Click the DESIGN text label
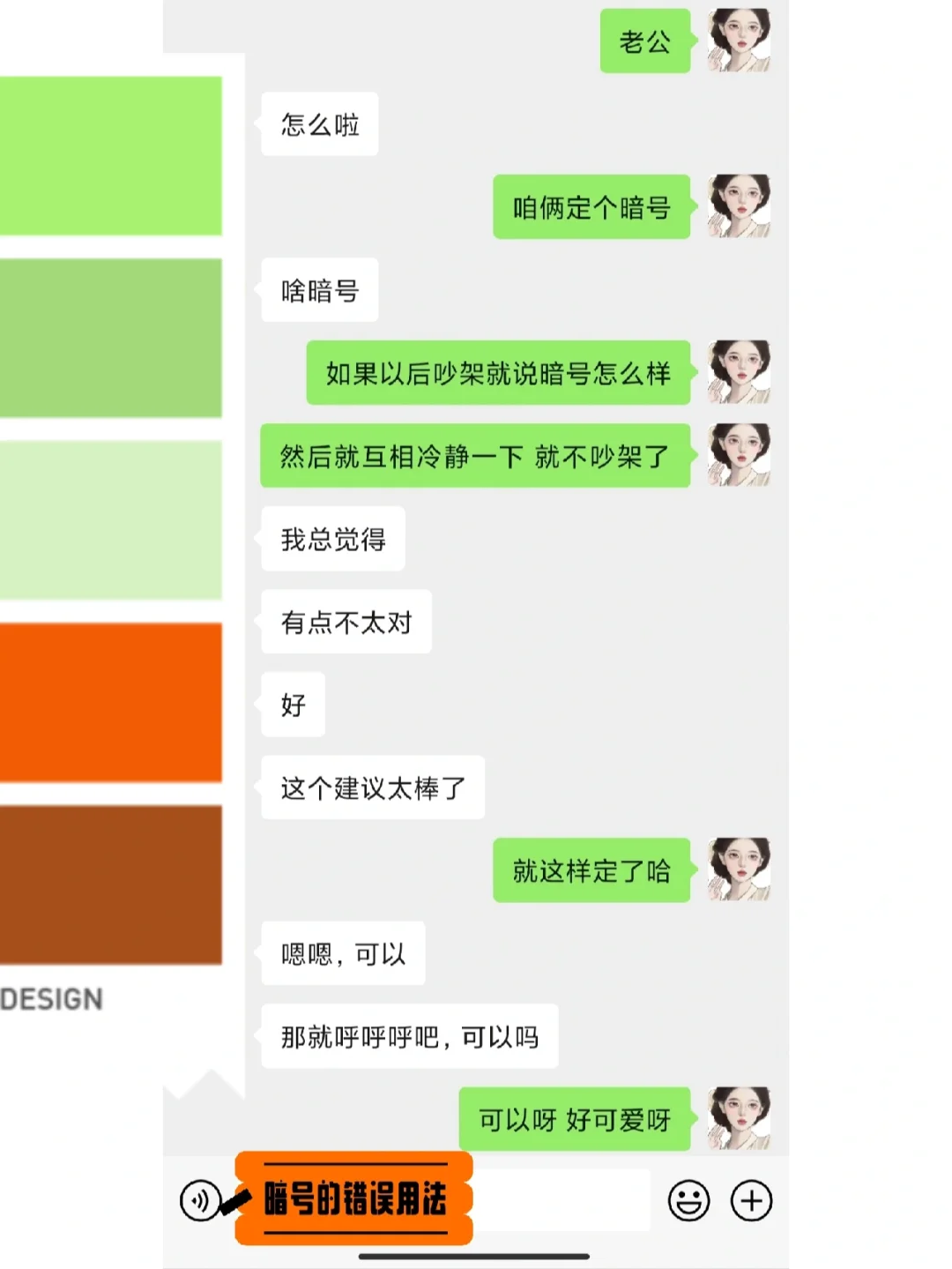Viewport: 952px width, 1269px height. (x=51, y=999)
